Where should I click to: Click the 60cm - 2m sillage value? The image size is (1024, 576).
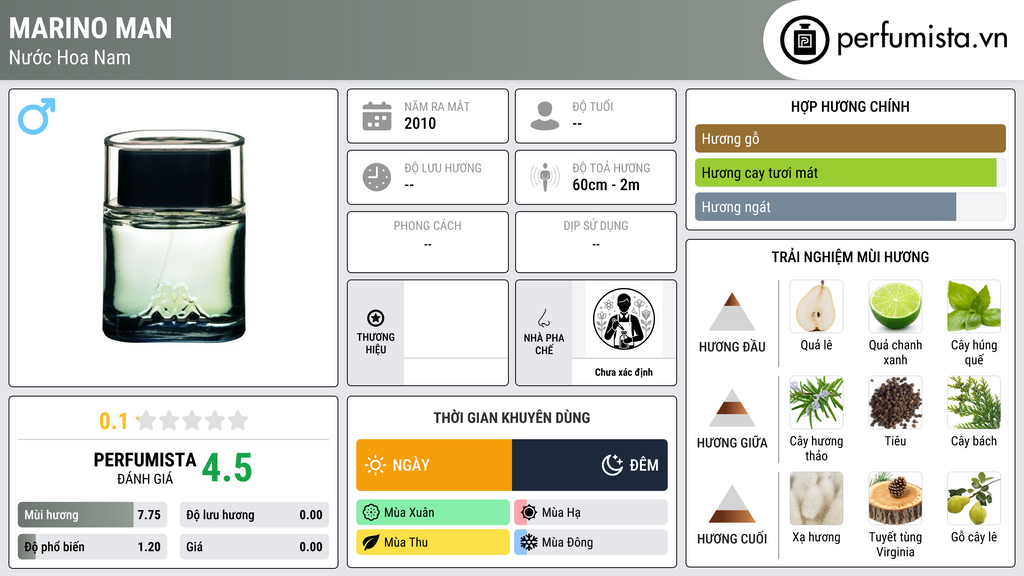pos(606,185)
